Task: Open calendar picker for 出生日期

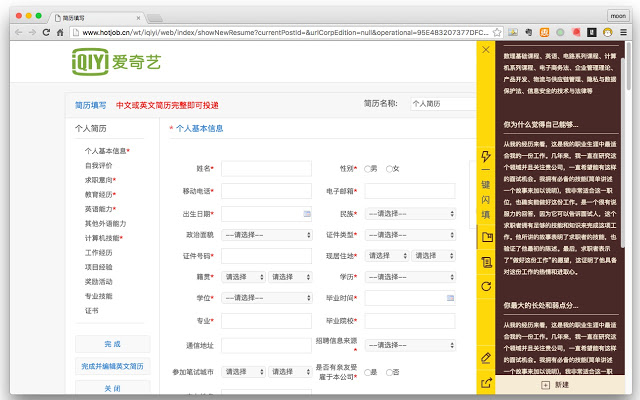Action: tap(307, 213)
